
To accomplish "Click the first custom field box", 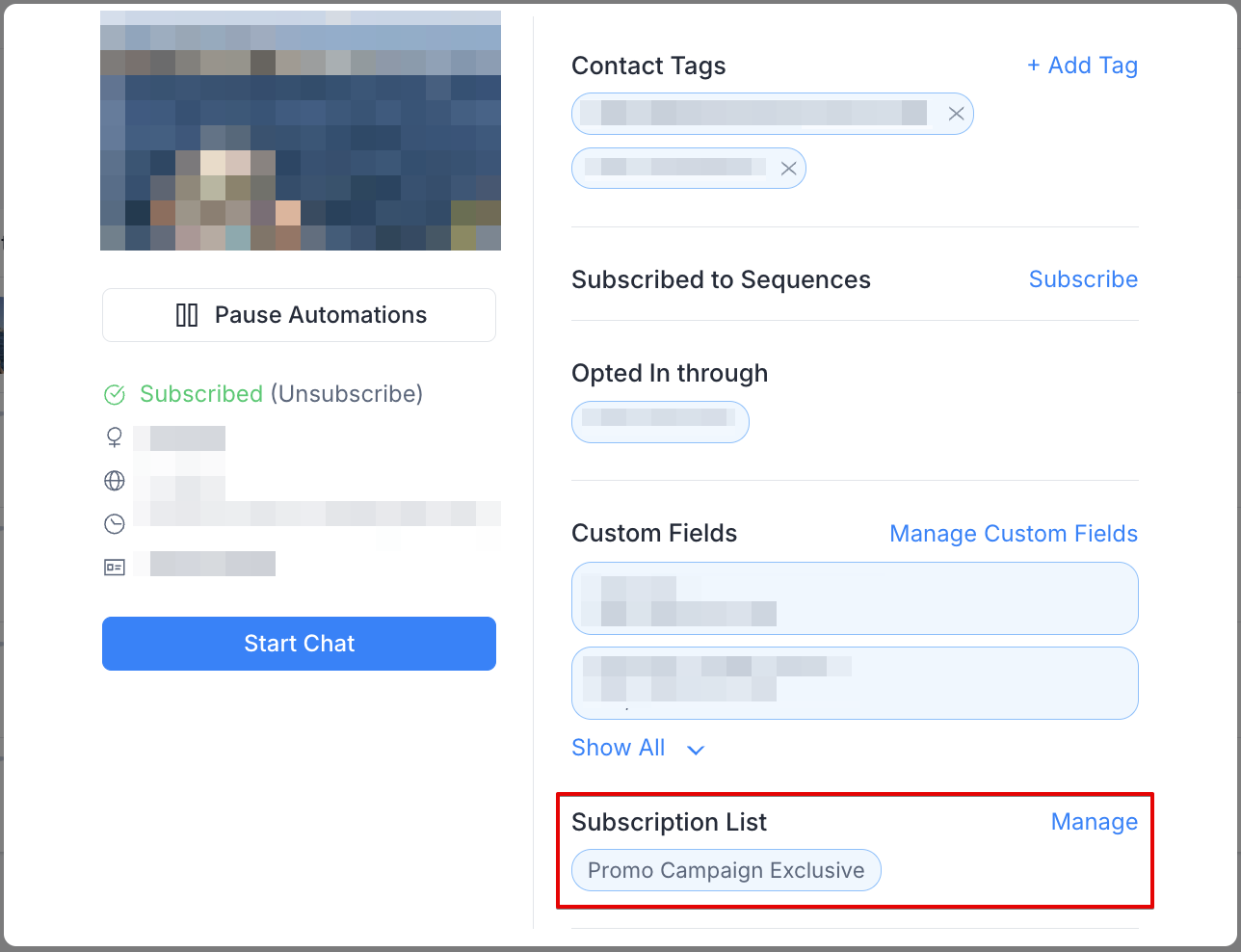I will tap(855, 598).
